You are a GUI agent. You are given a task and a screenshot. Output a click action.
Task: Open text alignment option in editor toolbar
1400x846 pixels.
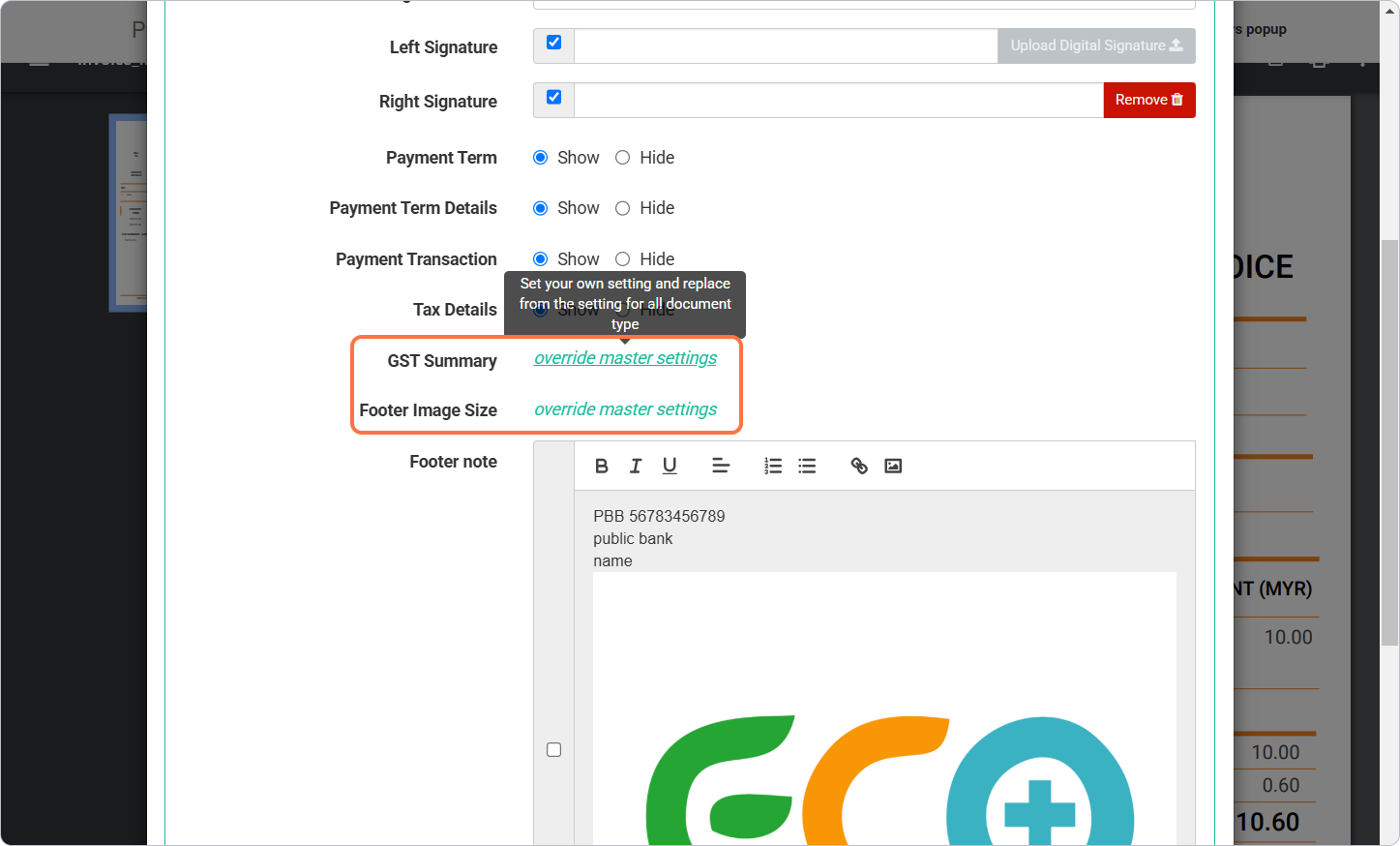pyautogui.click(x=721, y=466)
